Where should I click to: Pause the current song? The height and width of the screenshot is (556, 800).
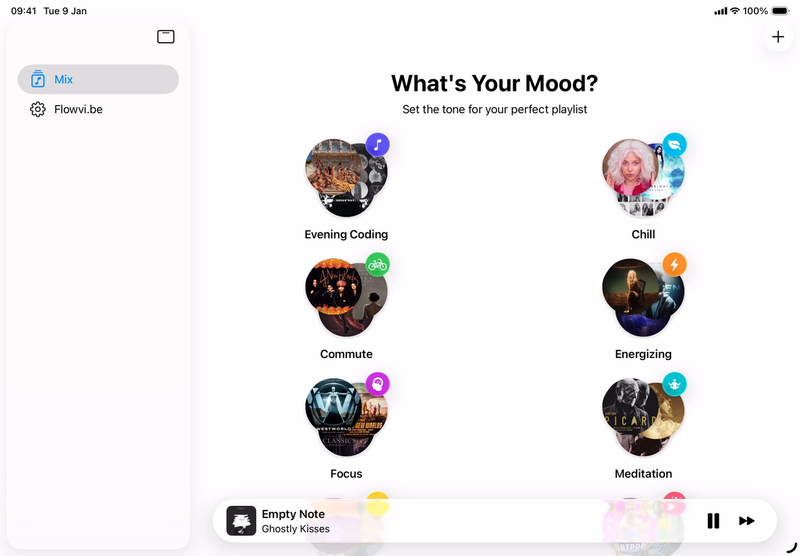click(713, 521)
